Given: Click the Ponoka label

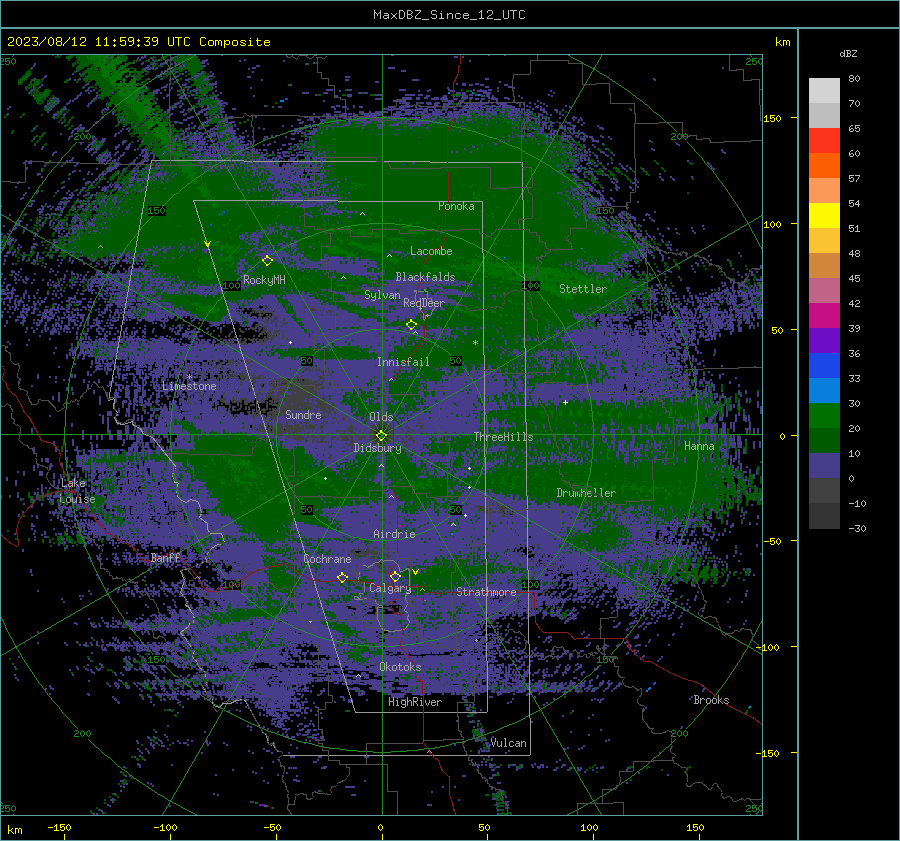Looking at the screenshot, I should coord(456,206).
